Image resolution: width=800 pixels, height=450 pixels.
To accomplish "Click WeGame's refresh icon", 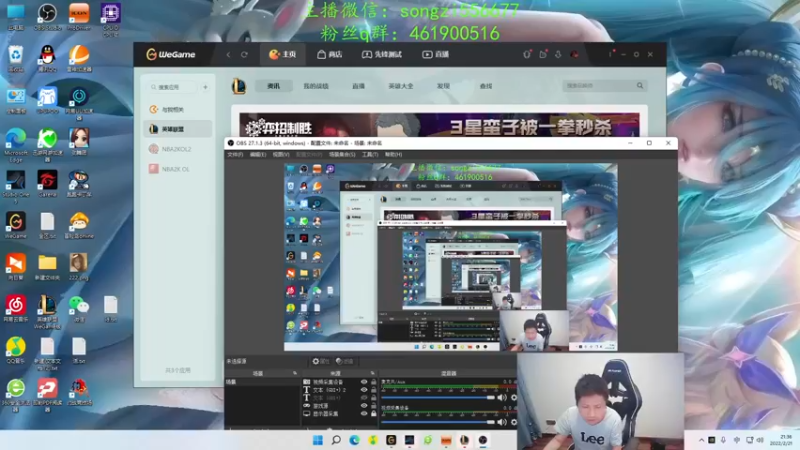I will [244, 55].
